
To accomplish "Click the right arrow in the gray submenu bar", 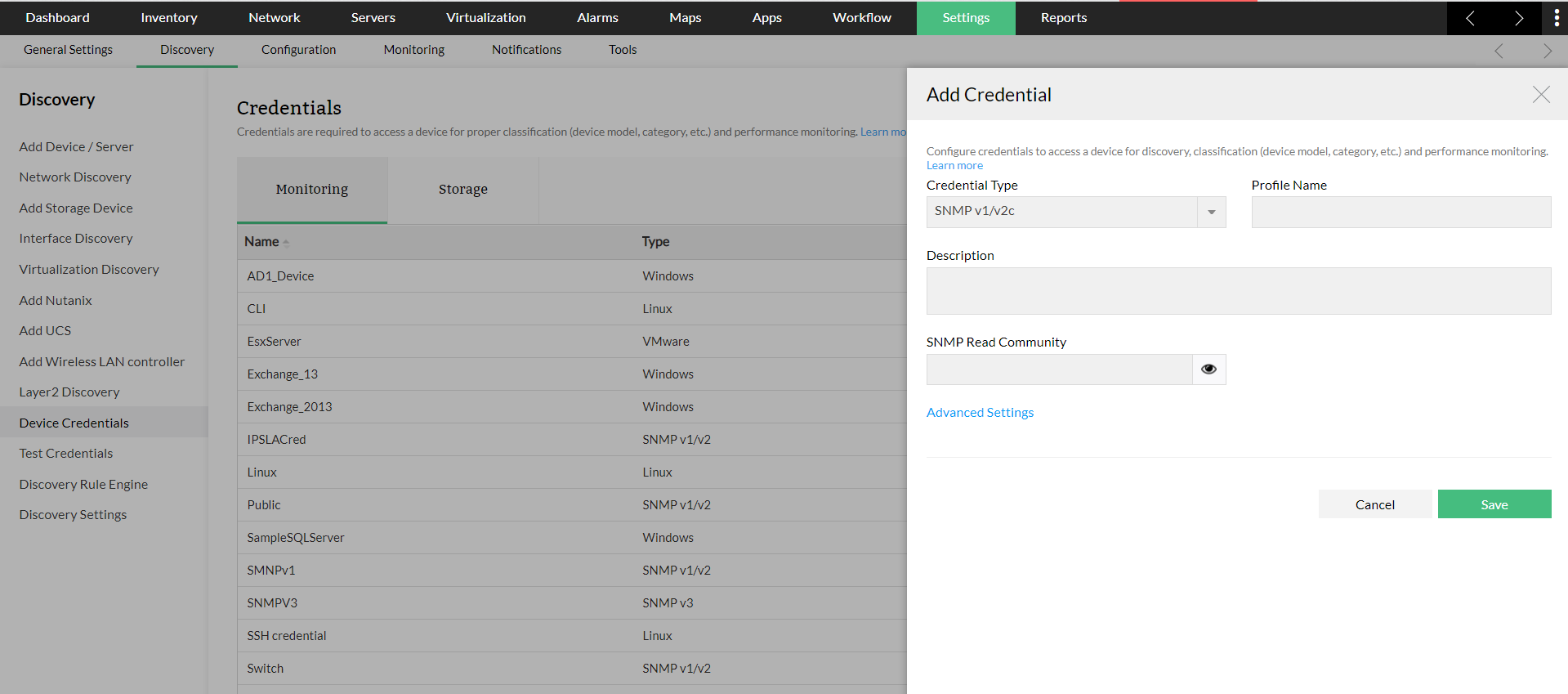I will pyautogui.click(x=1547, y=51).
